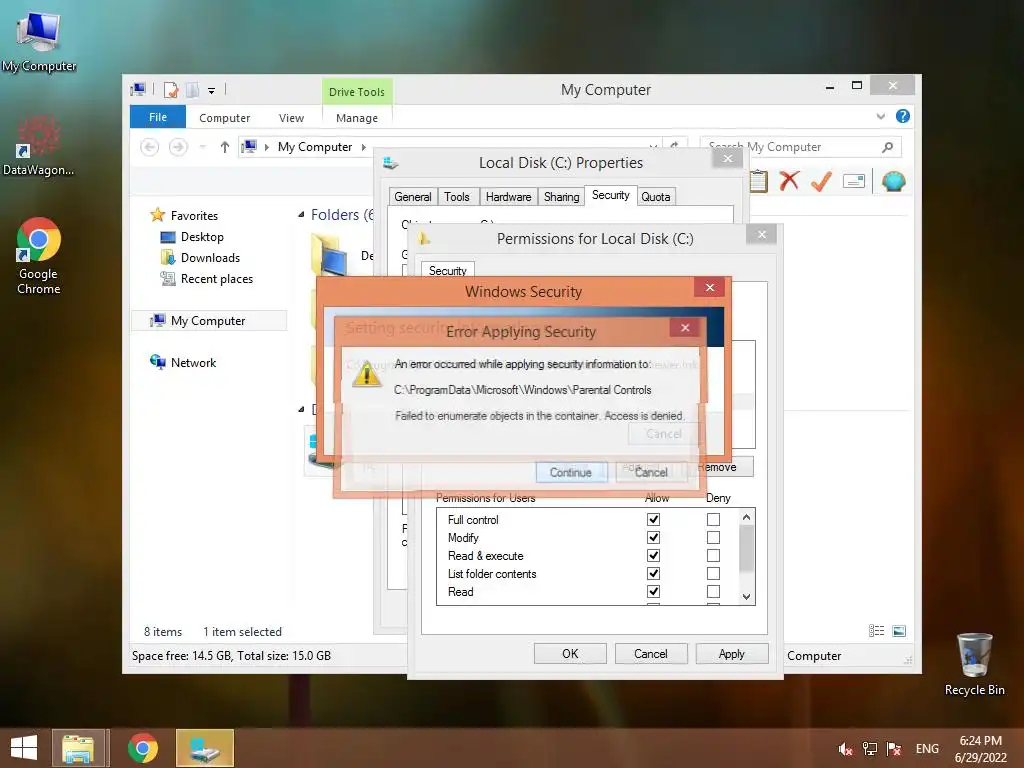Toggle Allow checkbox for Full control

coord(653,519)
